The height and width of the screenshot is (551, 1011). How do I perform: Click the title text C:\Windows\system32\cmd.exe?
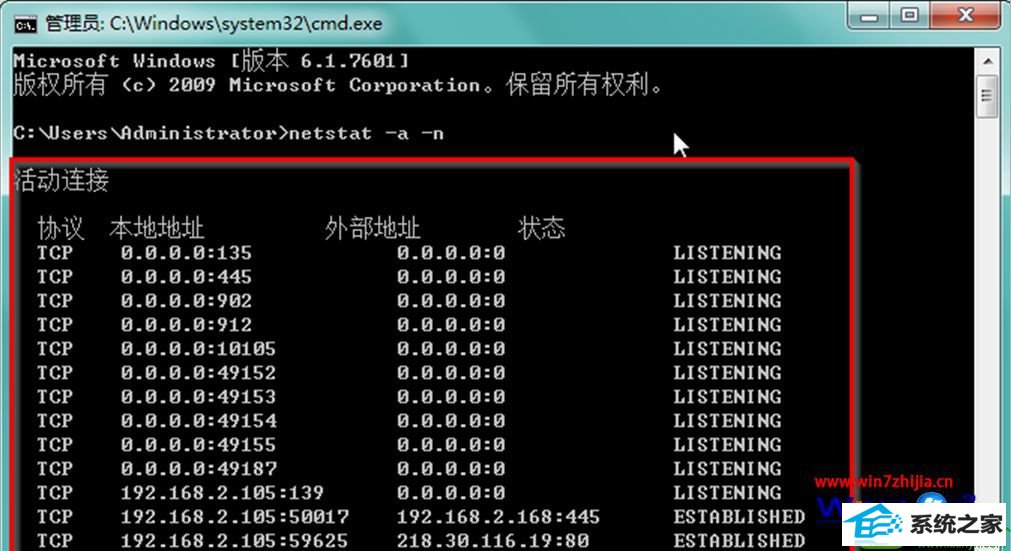click(x=246, y=24)
